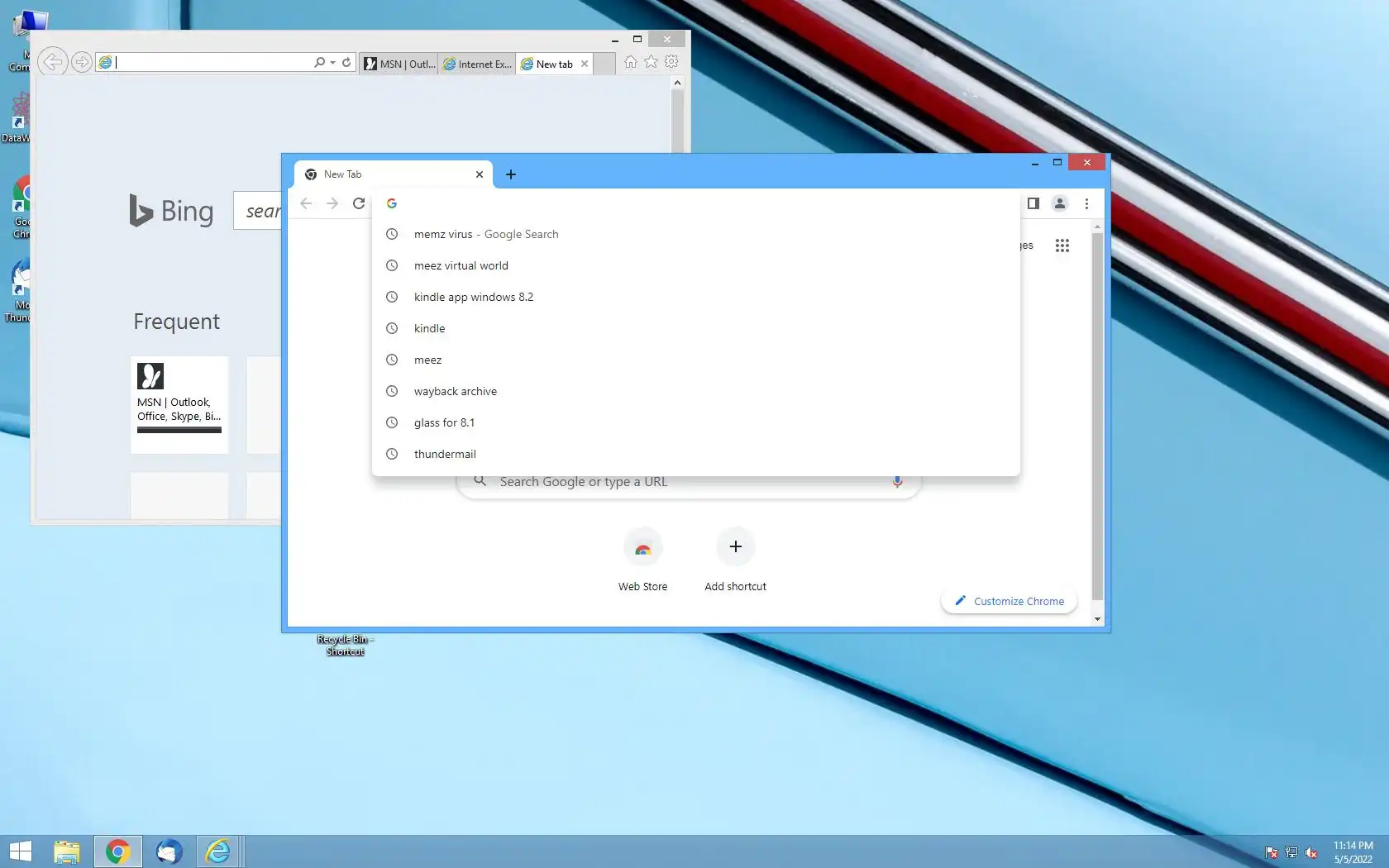Click the muted volume tray icon
1389x868 pixels.
(1311, 852)
